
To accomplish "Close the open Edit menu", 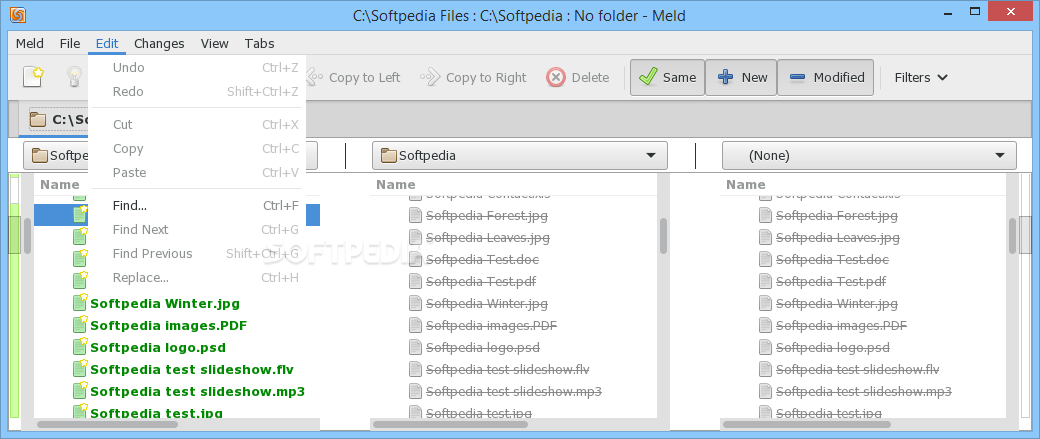I will pyautogui.click(x=107, y=44).
